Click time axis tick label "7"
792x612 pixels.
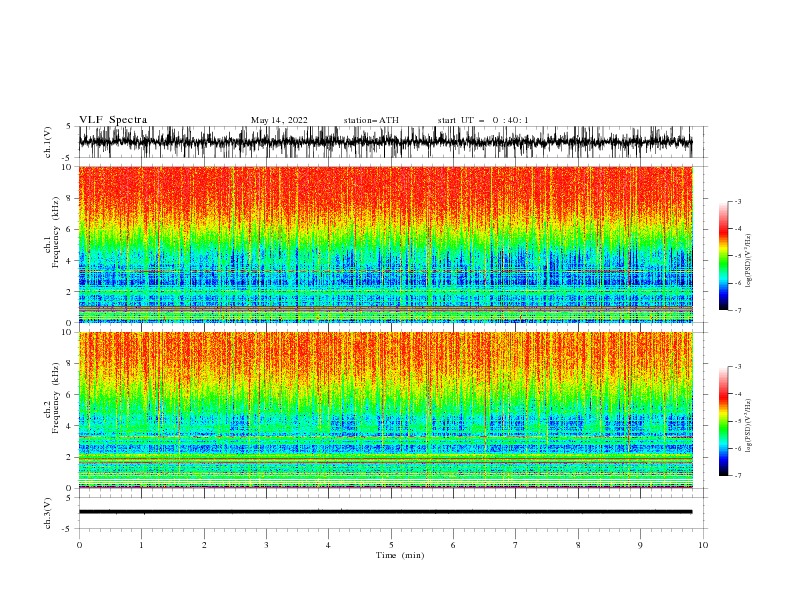pos(516,545)
